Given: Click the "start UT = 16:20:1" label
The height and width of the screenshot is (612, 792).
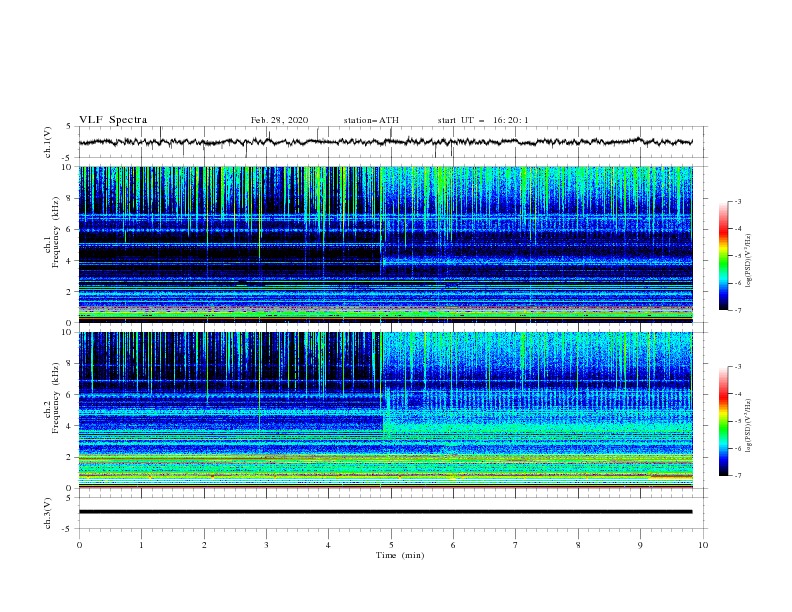Looking at the screenshot, I should [483, 120].
